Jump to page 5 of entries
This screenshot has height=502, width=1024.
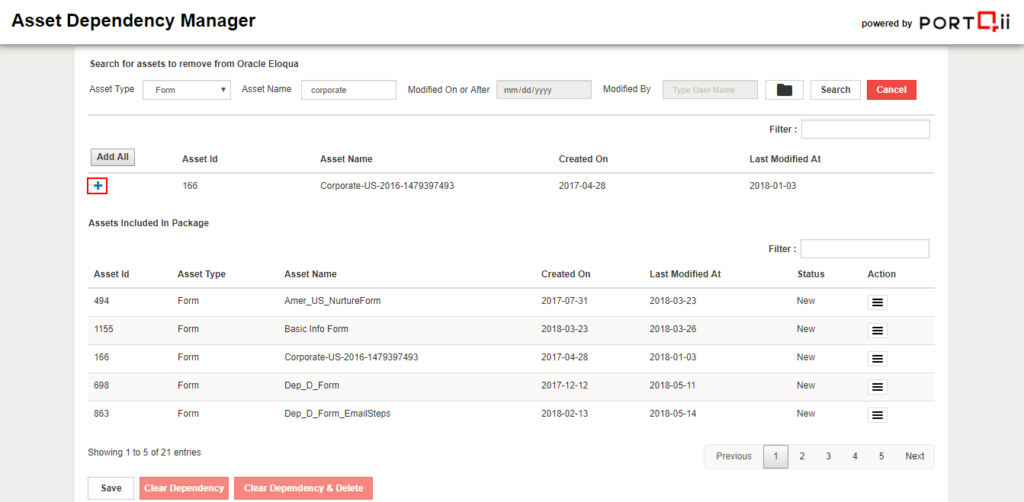pos(881,456)
